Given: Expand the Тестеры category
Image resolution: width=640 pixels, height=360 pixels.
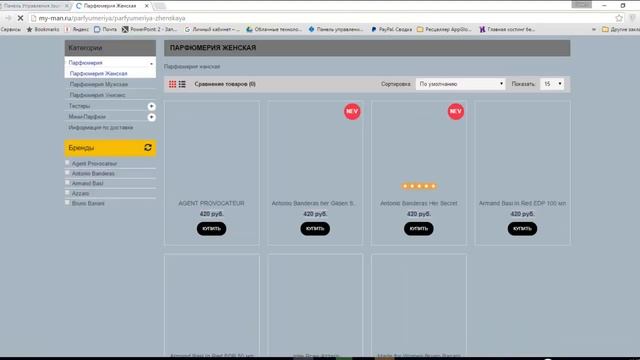Looking at the screenshot, I should coord(151,106).
